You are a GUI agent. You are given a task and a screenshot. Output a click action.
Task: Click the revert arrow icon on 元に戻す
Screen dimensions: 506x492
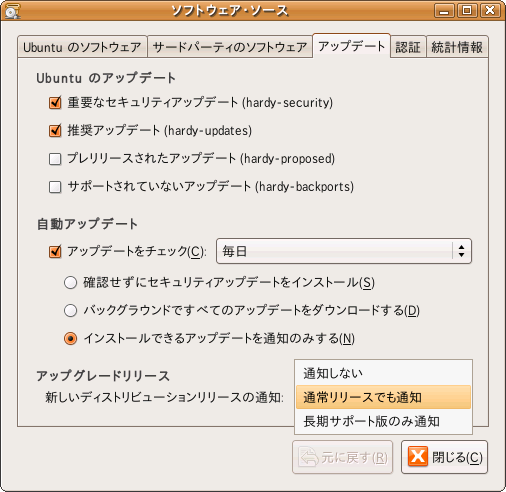[x=309, y=457]
